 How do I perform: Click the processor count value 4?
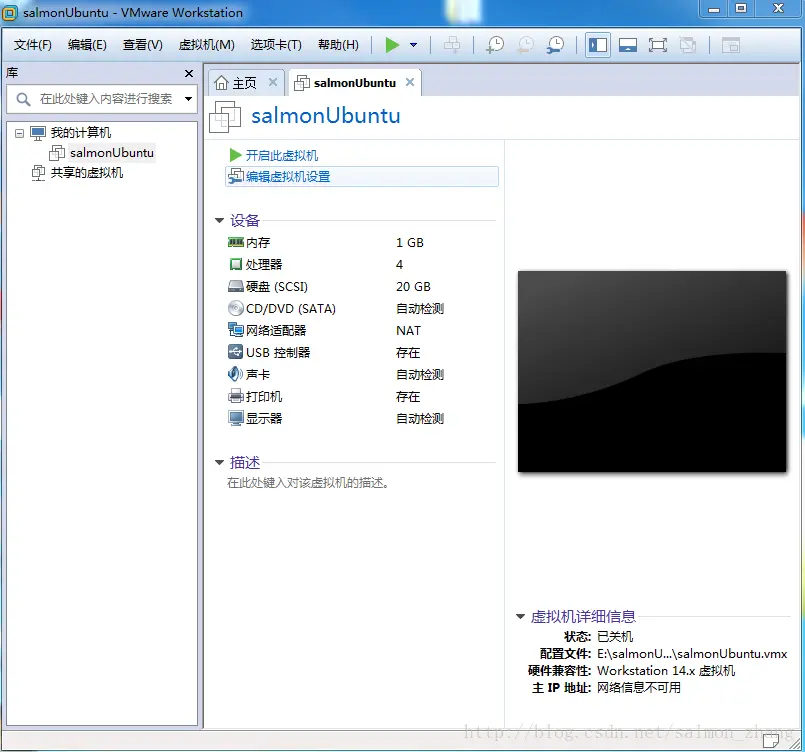point(399,264)
